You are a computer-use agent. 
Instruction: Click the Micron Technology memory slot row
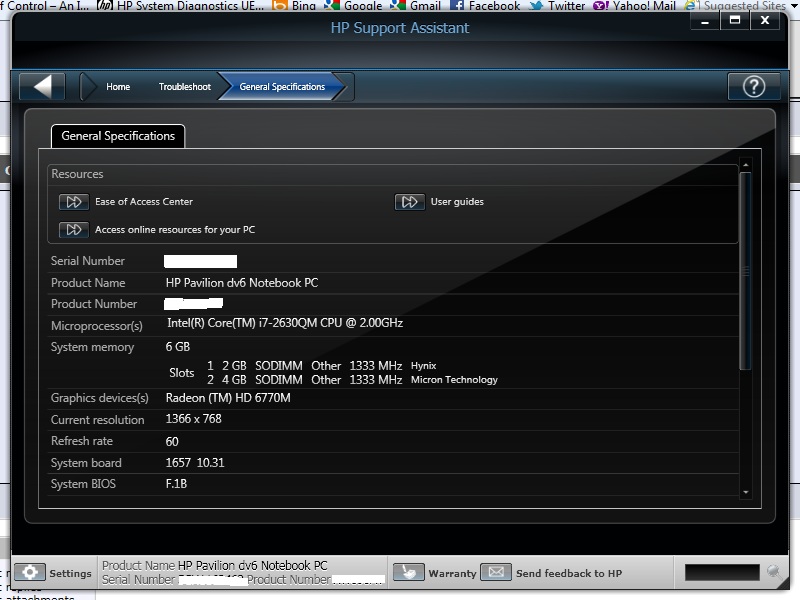point(352,380)
